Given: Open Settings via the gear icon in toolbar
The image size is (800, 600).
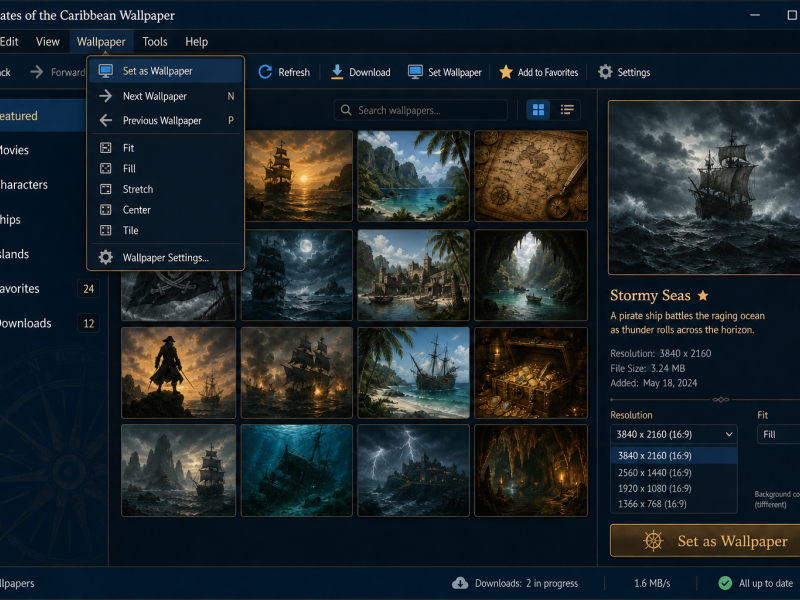Looking at the screenshot, I should (x=605, y=72).
